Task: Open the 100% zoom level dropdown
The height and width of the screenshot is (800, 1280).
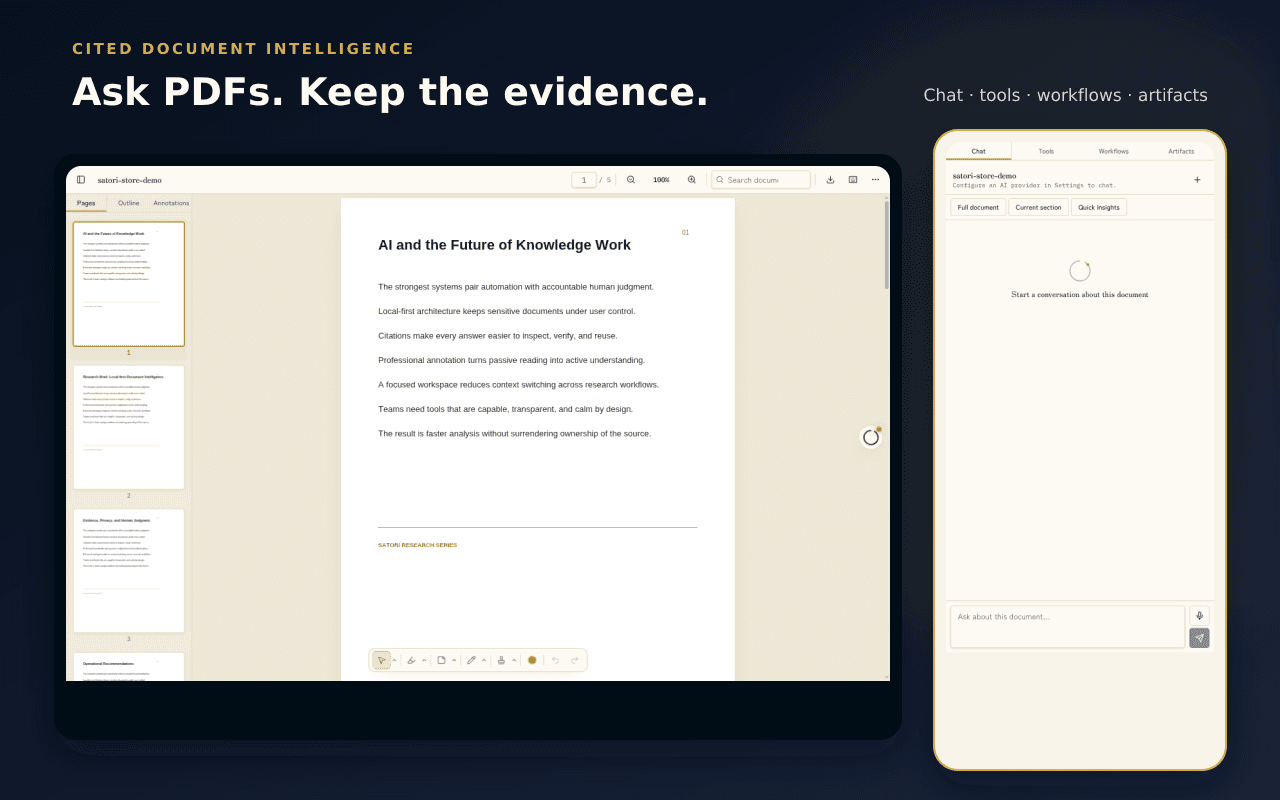Action: point(661,180)
